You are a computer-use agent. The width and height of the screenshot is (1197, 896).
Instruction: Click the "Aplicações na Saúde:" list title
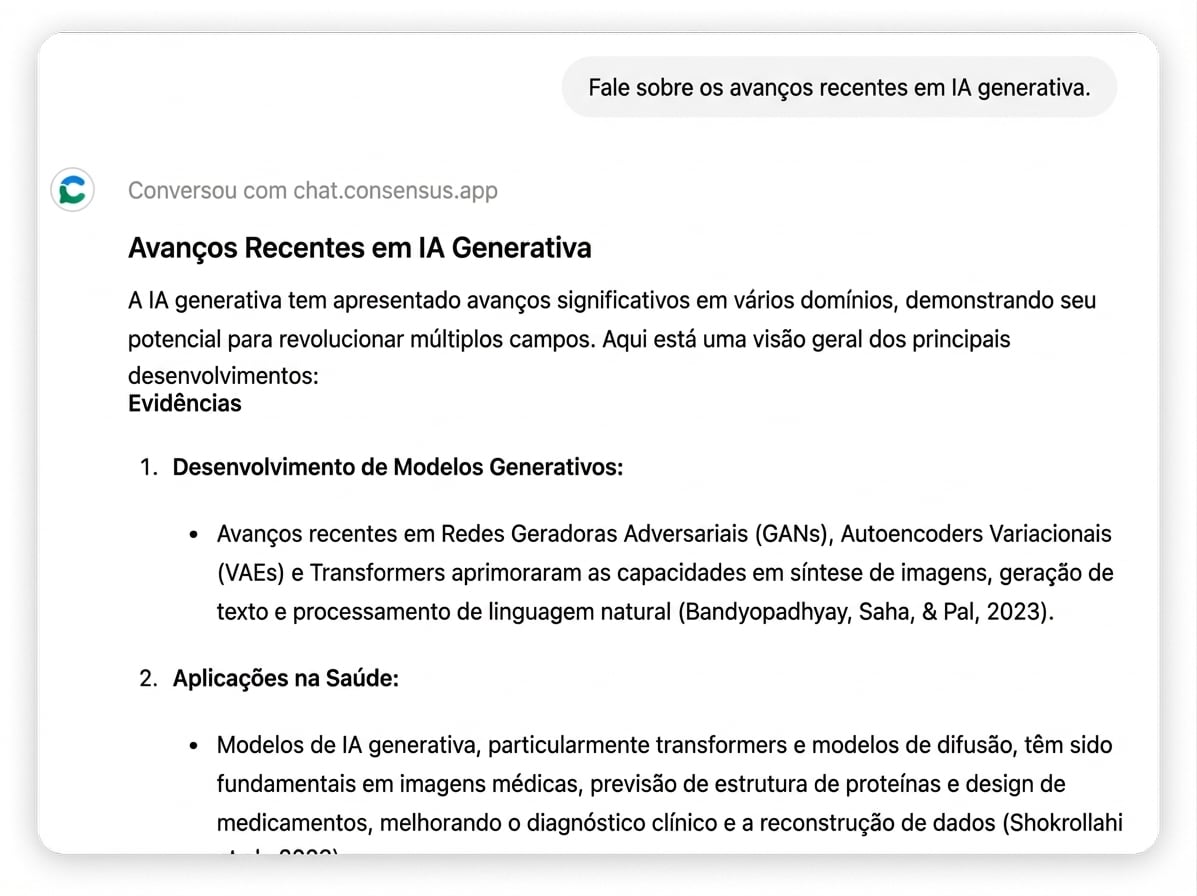(x=286, y=678)
